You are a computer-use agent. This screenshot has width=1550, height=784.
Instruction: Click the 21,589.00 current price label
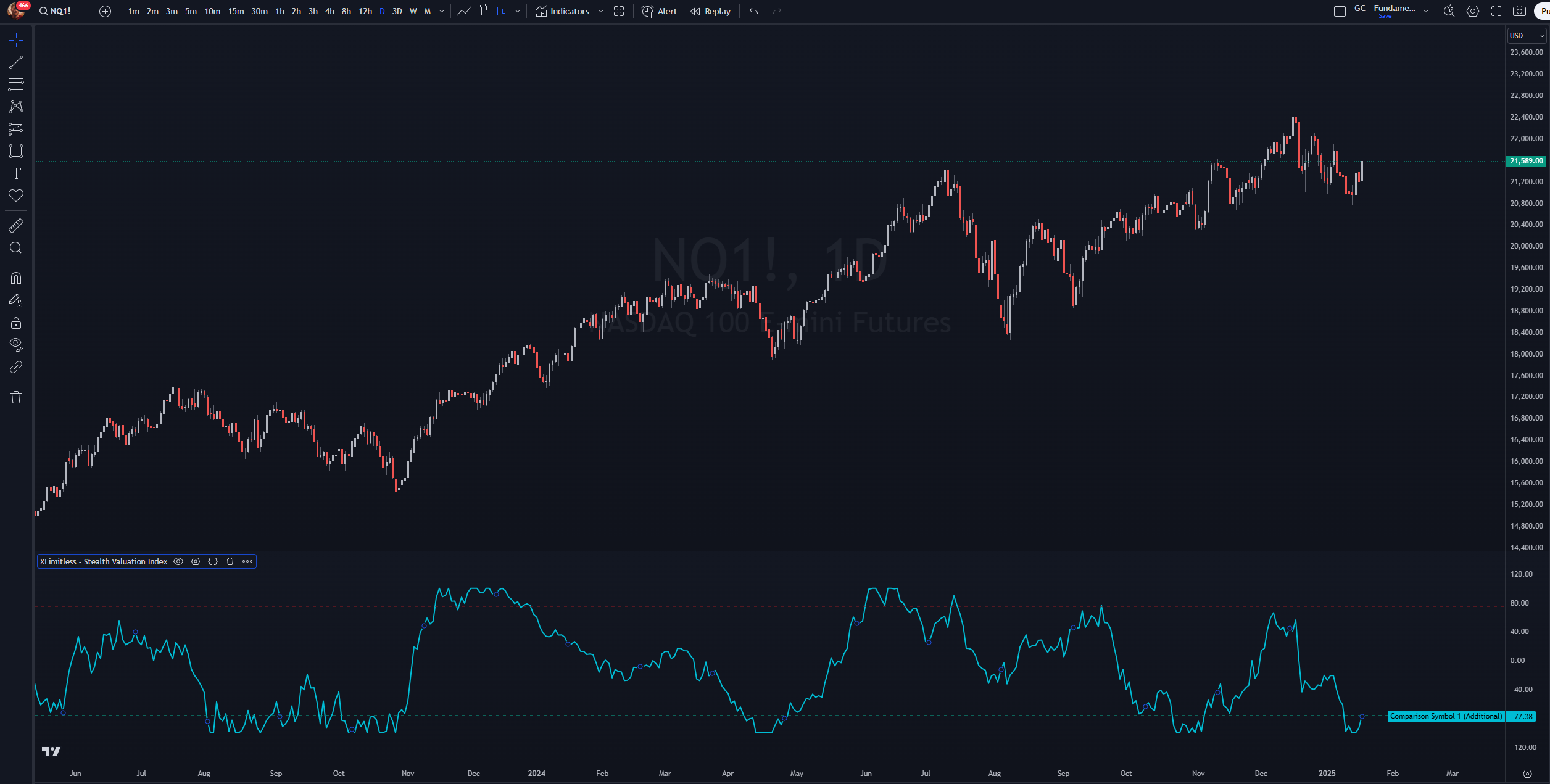(x=1526, y=161)
